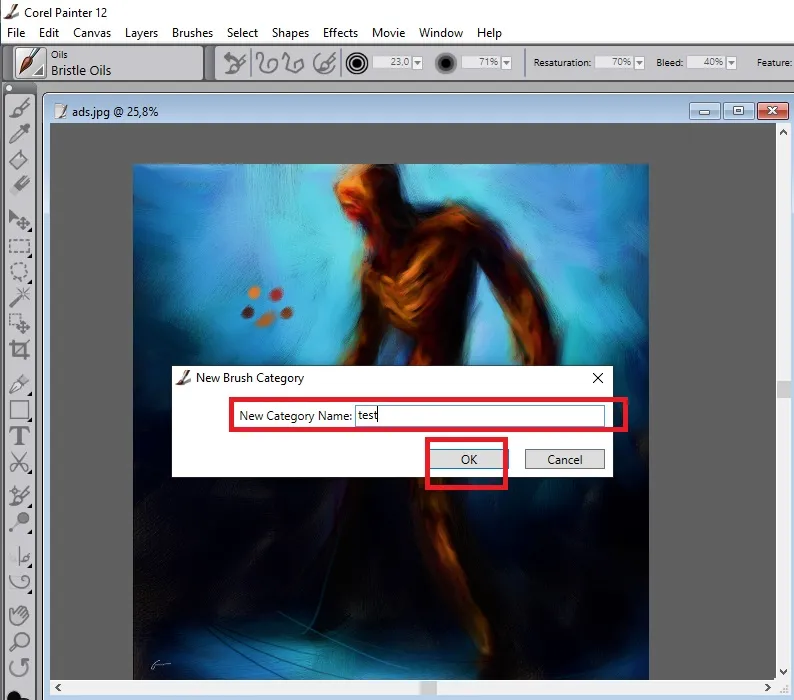Image resolution: width=794 pixels, height=700 pixels.
Task: Select the Rectangular Shape tool
Action: (x=20, y=410)
